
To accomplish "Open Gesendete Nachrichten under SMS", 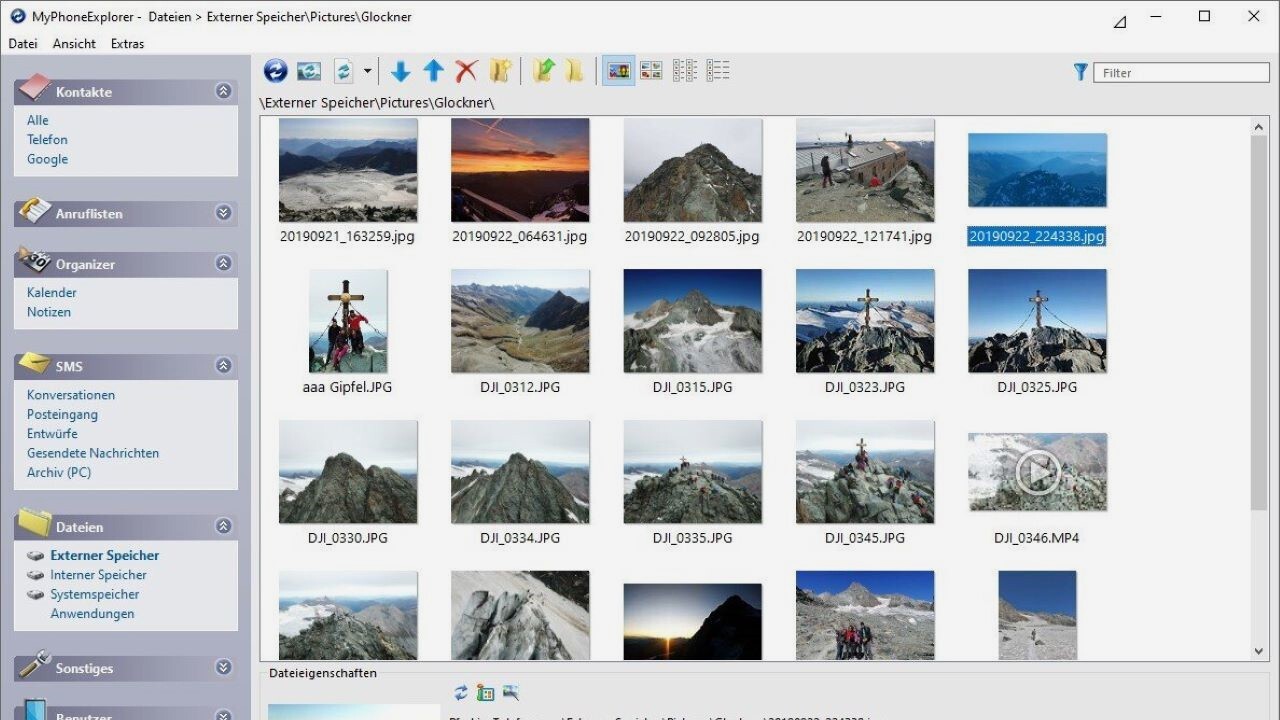I will 92,452.
